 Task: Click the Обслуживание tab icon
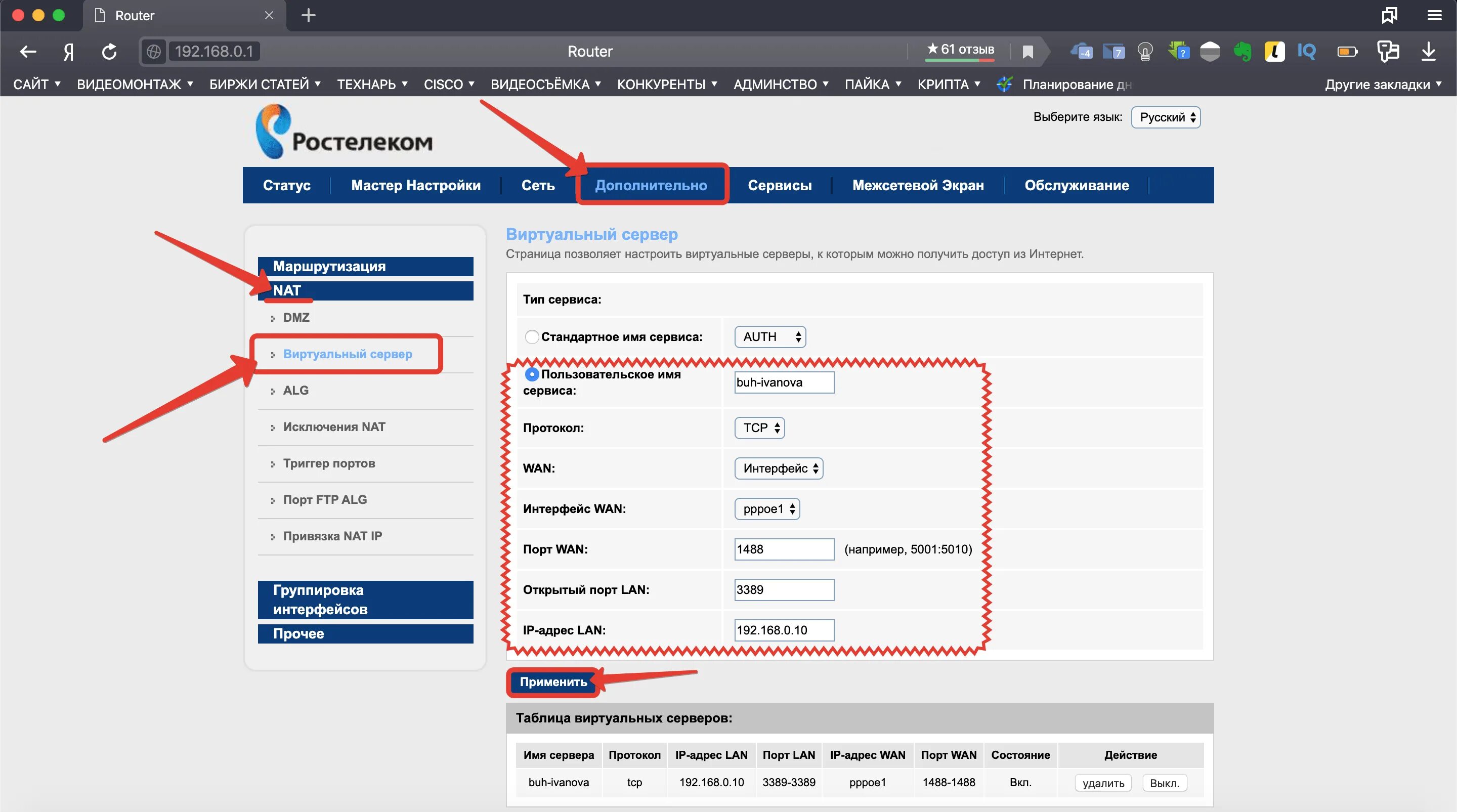(x=1076, y=185)
